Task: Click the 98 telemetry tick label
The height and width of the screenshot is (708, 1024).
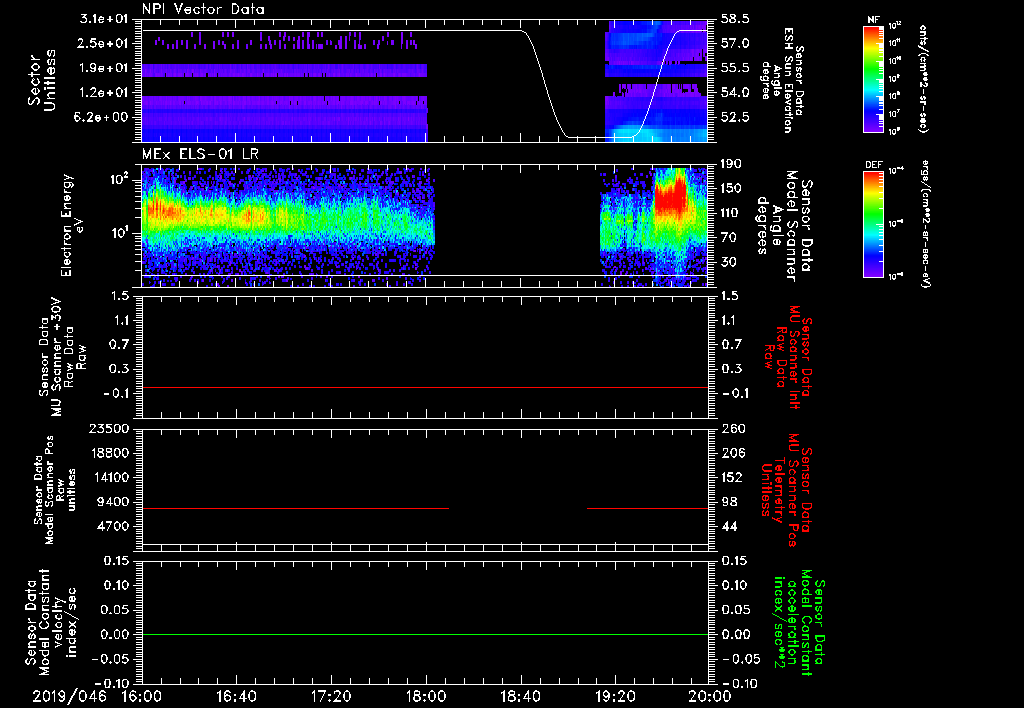Action: point(729,502)
